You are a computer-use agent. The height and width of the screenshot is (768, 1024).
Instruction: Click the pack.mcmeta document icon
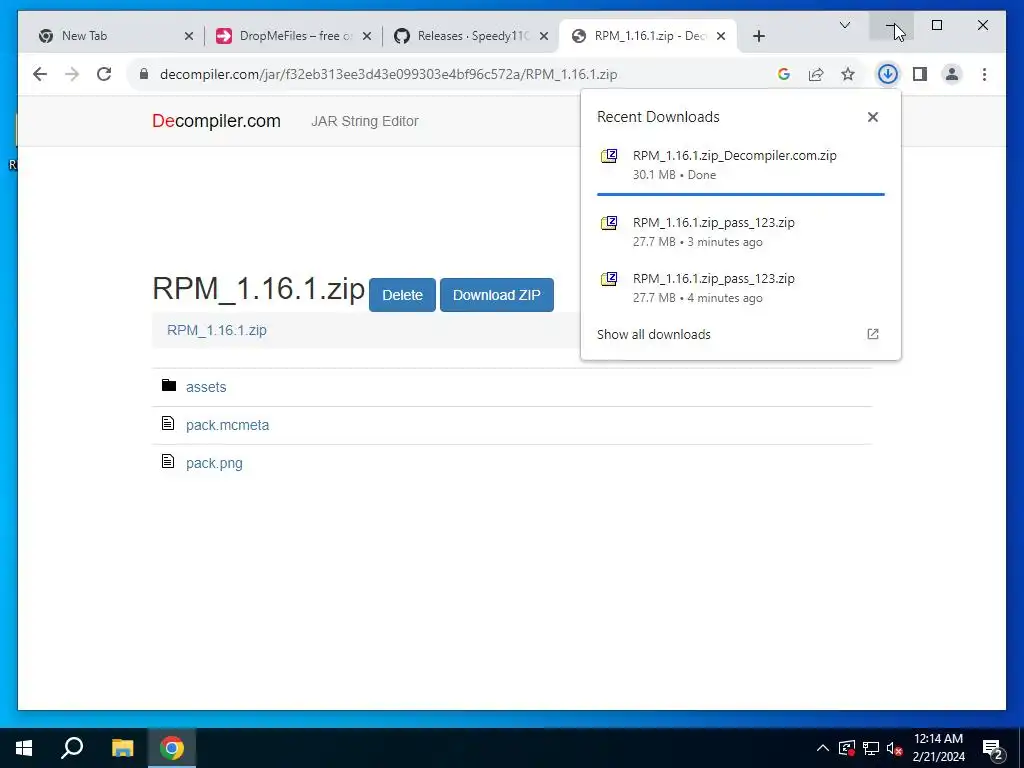[168, 423]
